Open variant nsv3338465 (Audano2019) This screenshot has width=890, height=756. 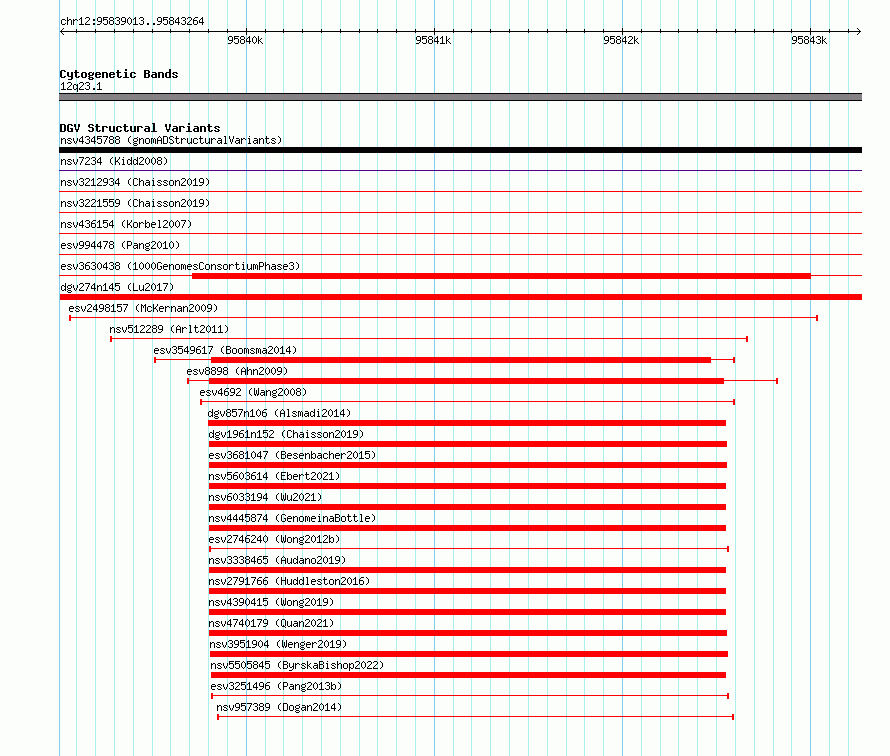coord(277,560)
